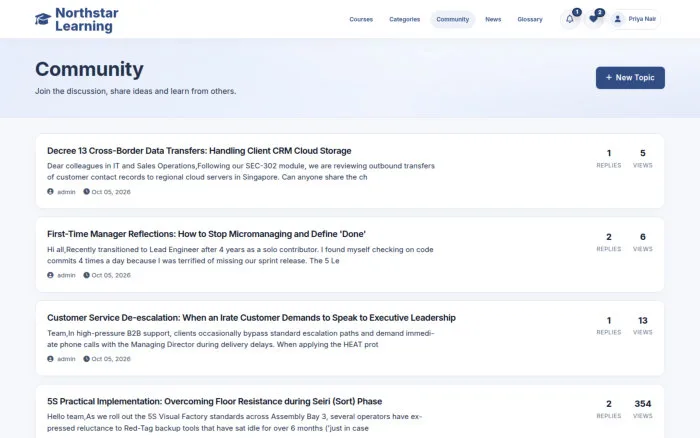
Task: Click admin author on First-Time Manager topic
Action: tap(66, 275)
